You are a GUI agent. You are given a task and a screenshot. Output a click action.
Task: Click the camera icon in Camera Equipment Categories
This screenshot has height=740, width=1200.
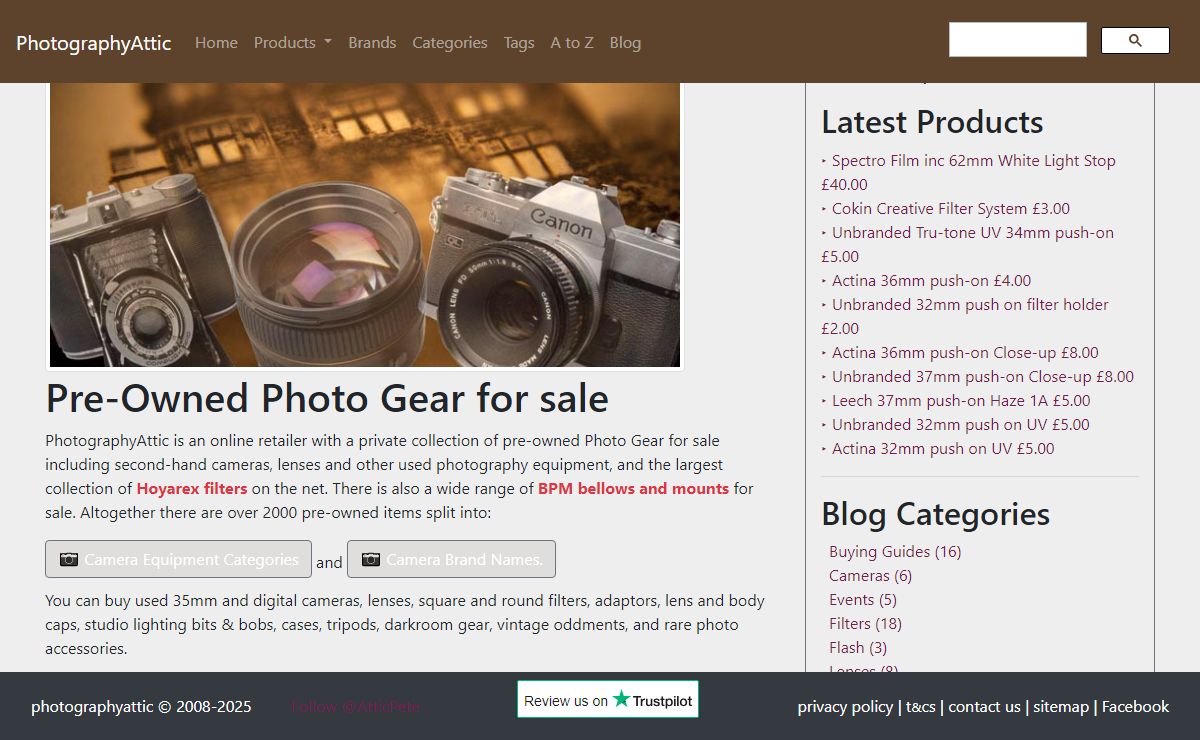pyautogui.click(x=69, y=559)
